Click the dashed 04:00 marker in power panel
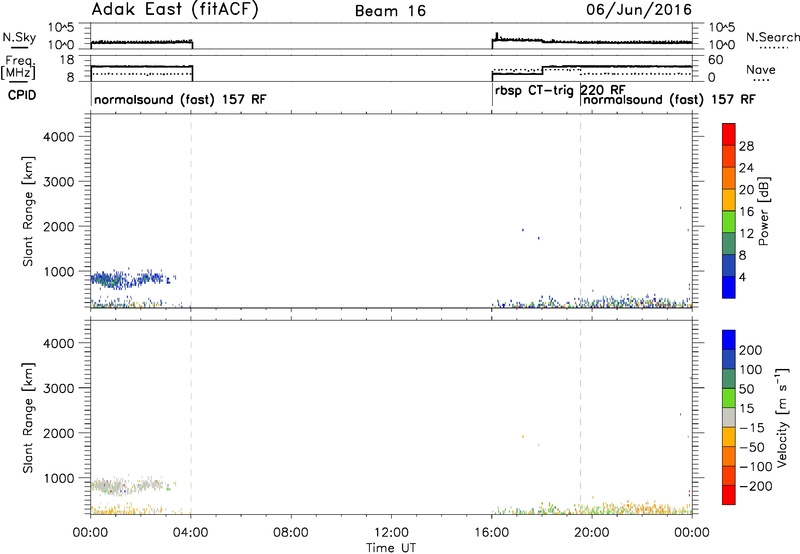Viewport: 800px width, 554px height. coord(191,211)
